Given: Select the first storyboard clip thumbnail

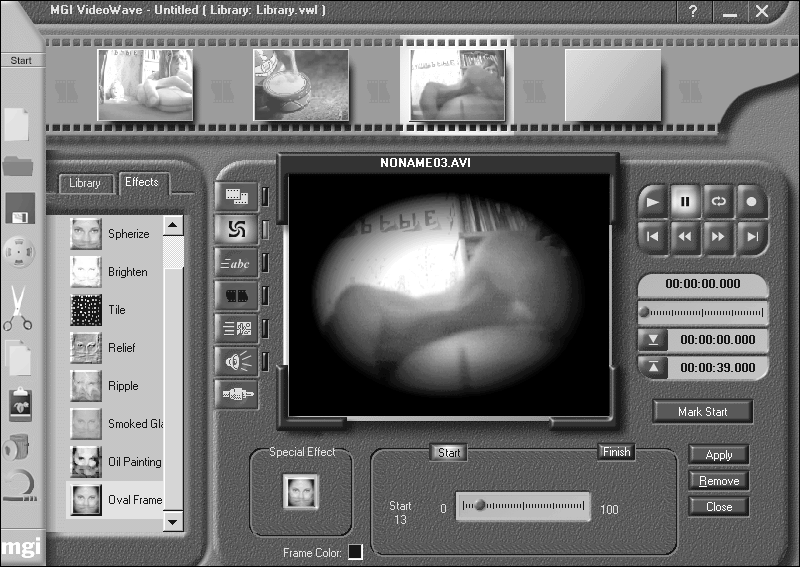Looking at the screenshot, I should [145, 85].
